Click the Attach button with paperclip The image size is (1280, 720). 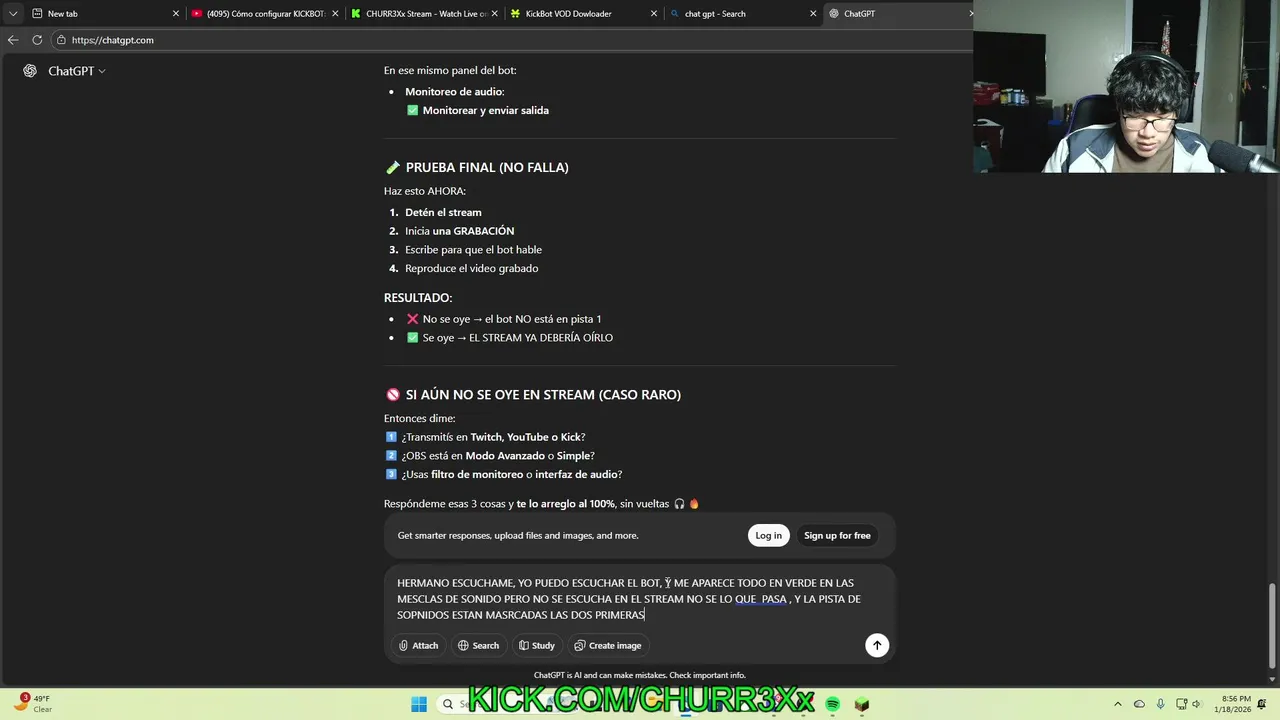(x=418, y=645)
